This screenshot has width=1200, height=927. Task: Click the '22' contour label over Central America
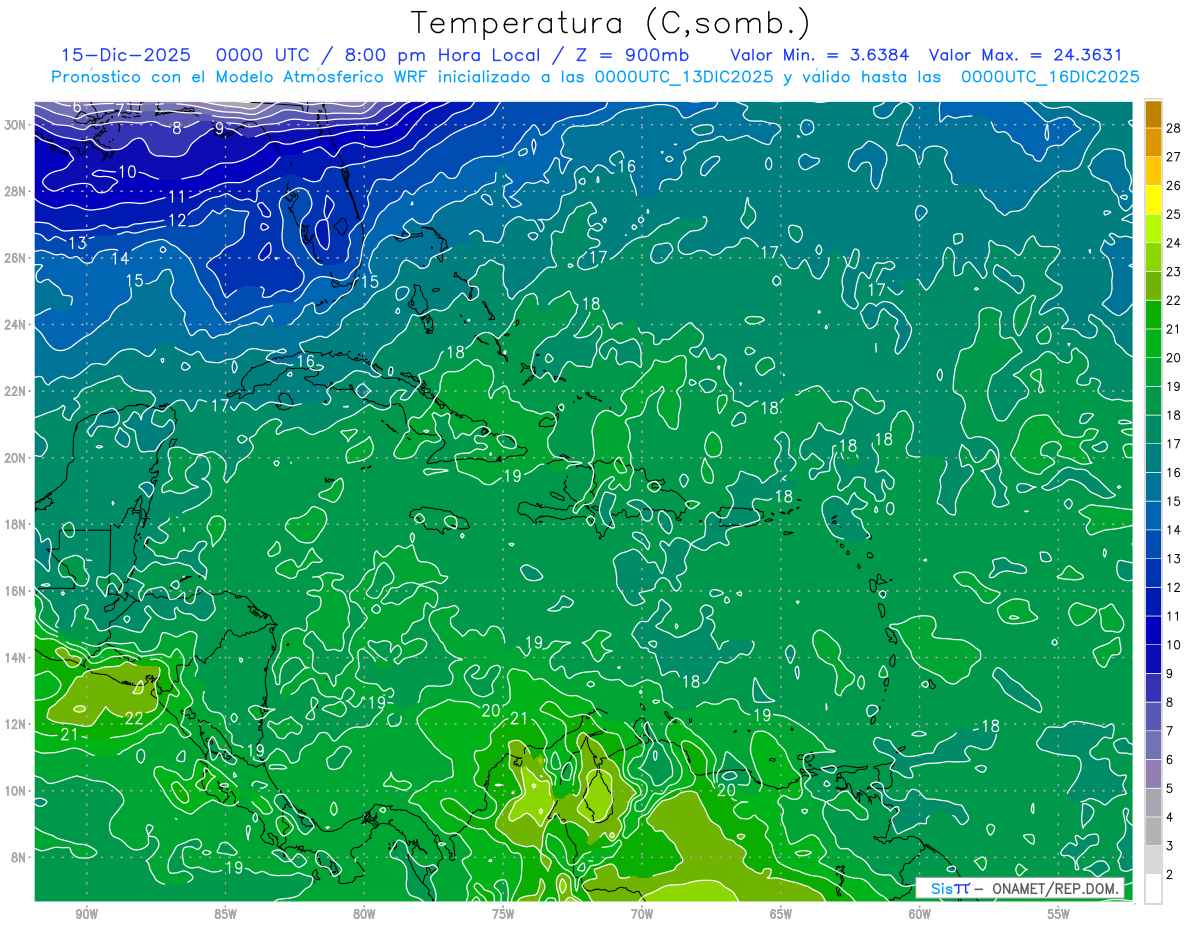point(135,718)
